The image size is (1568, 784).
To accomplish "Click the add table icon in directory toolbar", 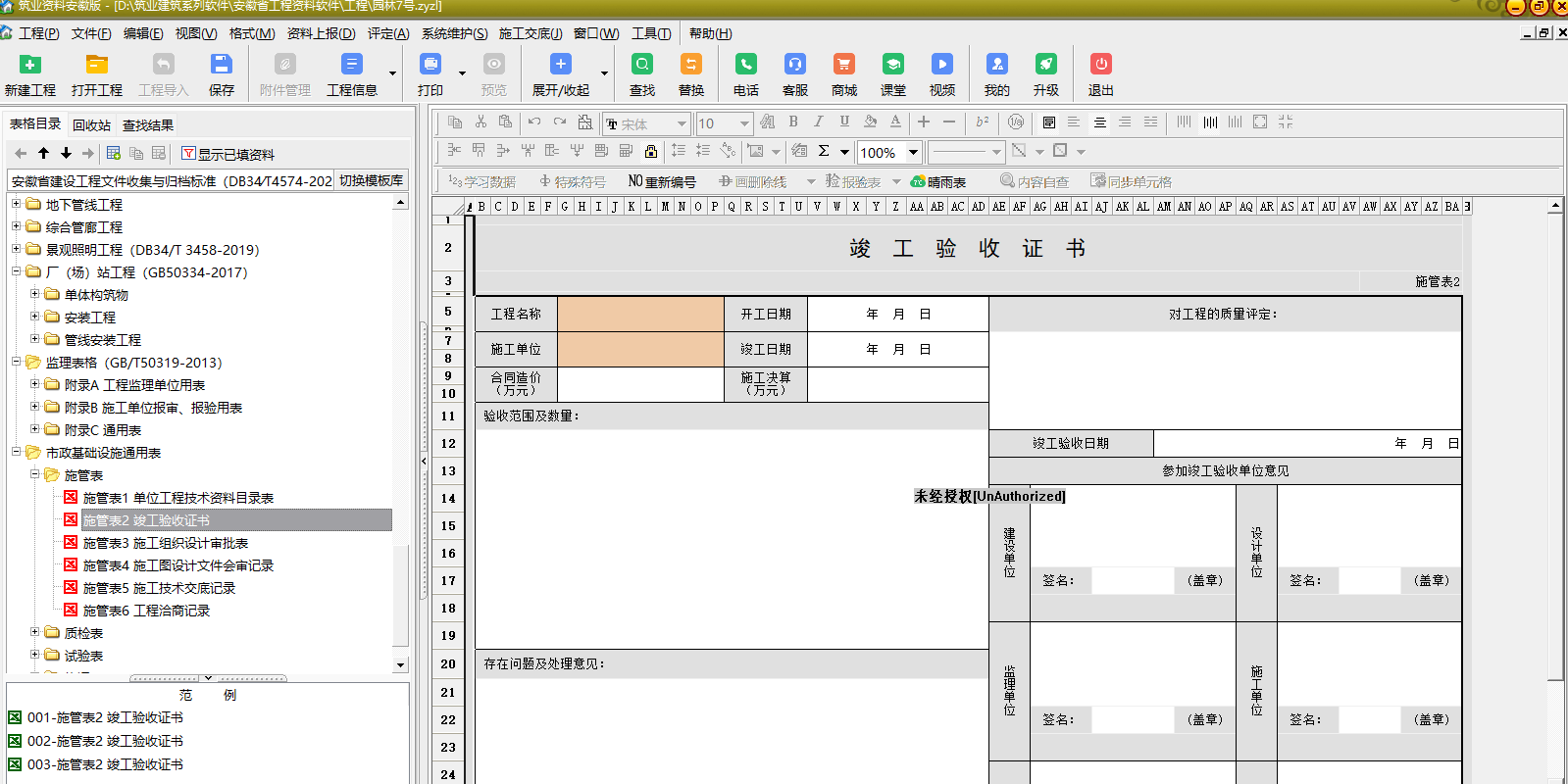I will [x=114, y=153].
